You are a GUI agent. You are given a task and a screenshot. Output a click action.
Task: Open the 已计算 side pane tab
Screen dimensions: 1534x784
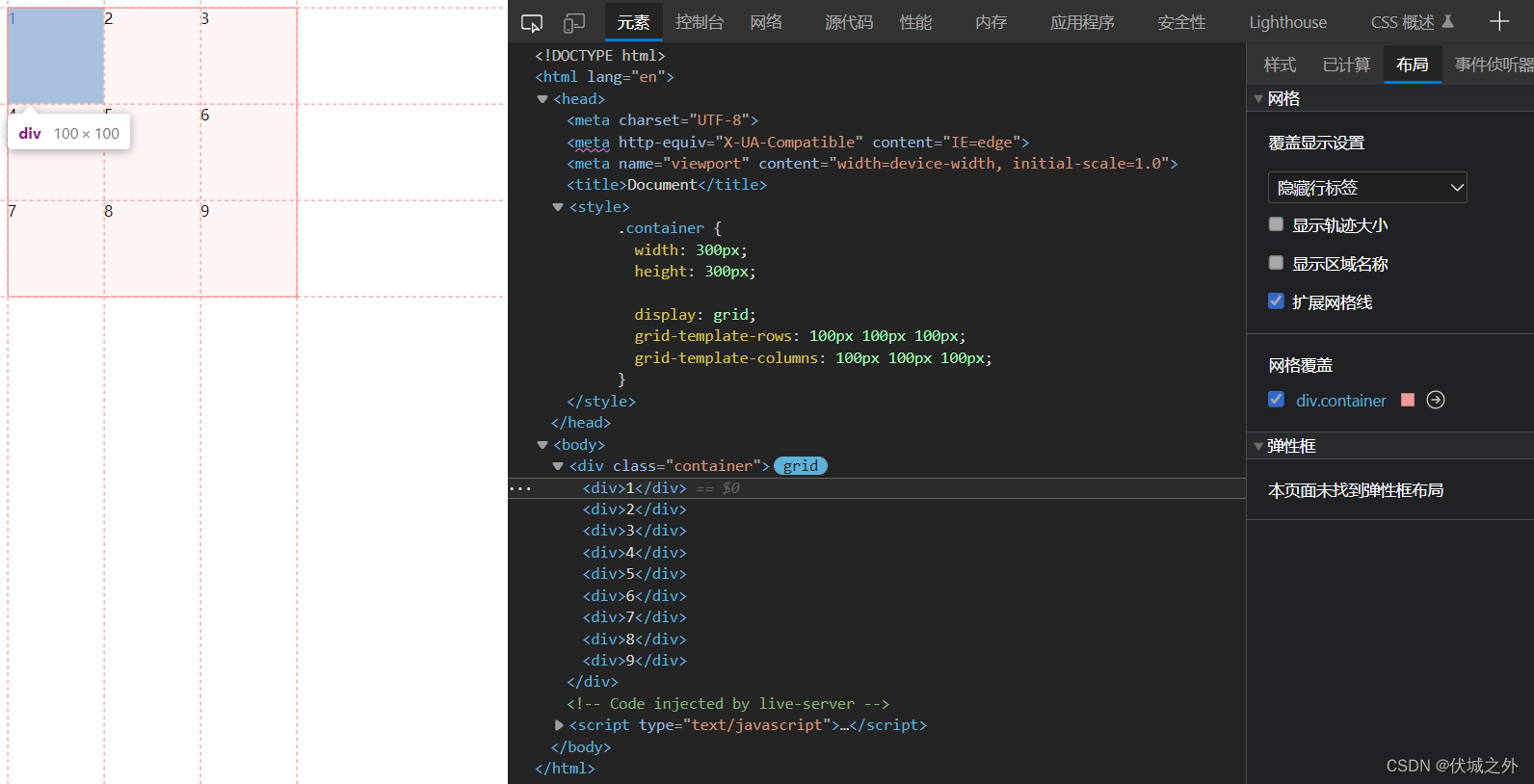coord(1346,65)
